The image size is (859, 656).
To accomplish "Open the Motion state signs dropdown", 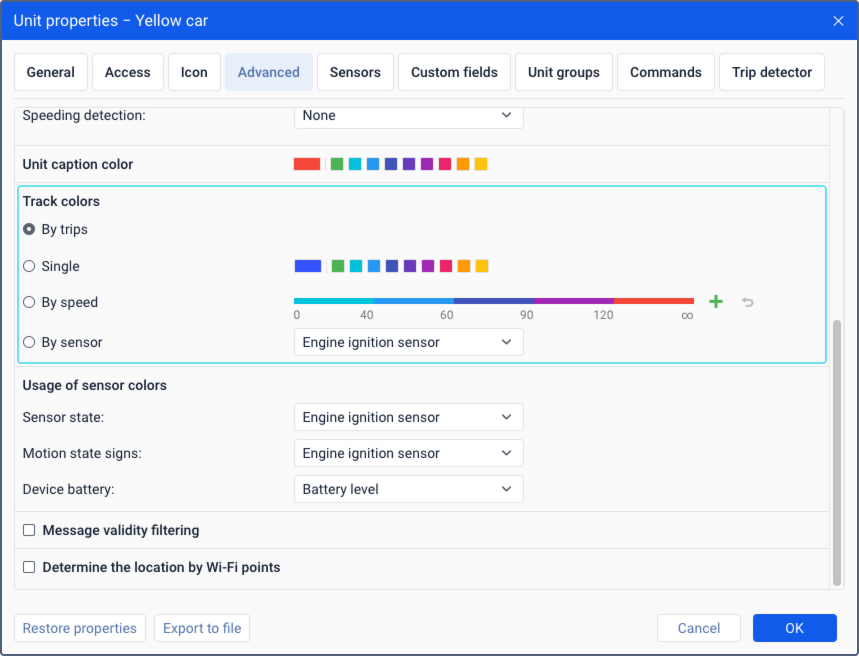I will click(x=408, y=453).
